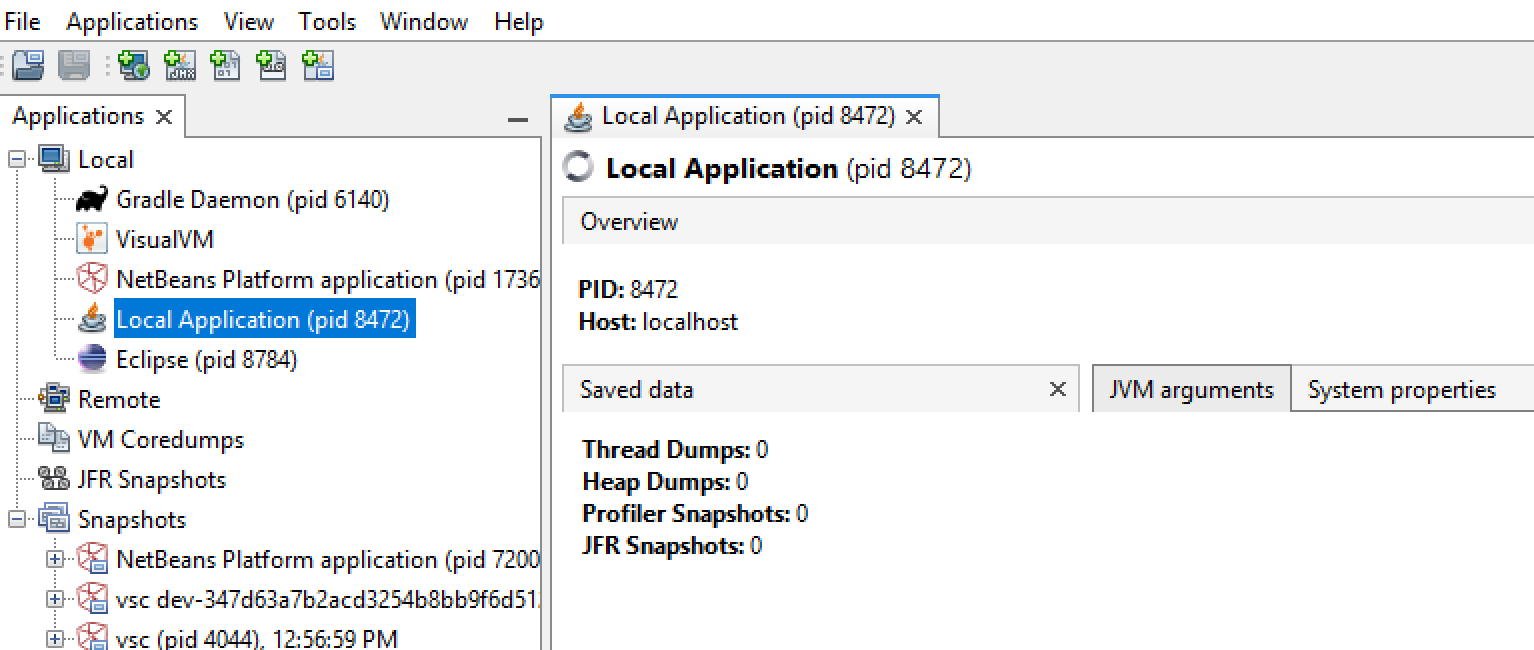Click the Gradle Daemon elephant icon
Viewport: 1534px width, 650px height.
(x=92, y=200)
